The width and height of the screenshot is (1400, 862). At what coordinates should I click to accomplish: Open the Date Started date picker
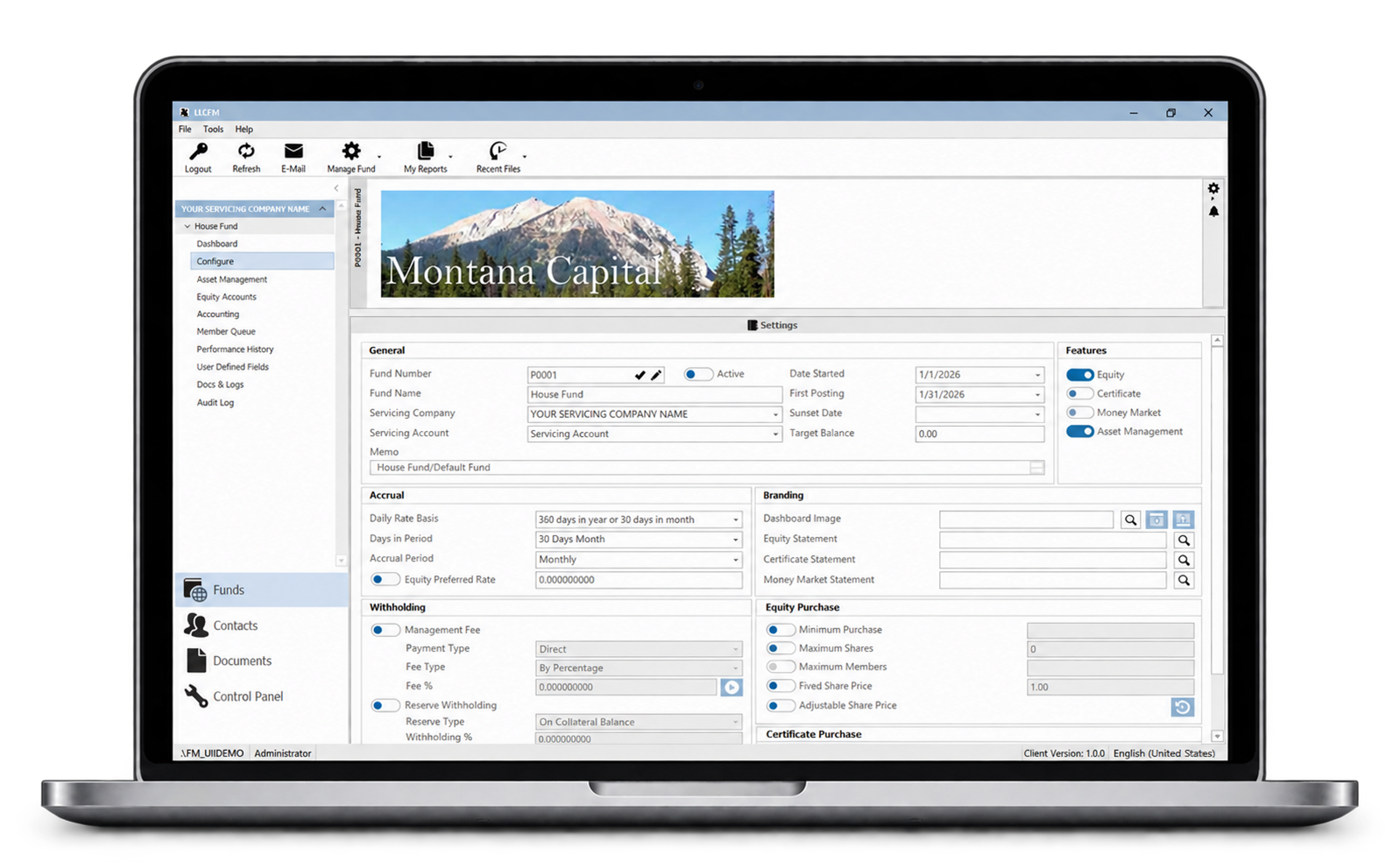tap(1037, 375)
